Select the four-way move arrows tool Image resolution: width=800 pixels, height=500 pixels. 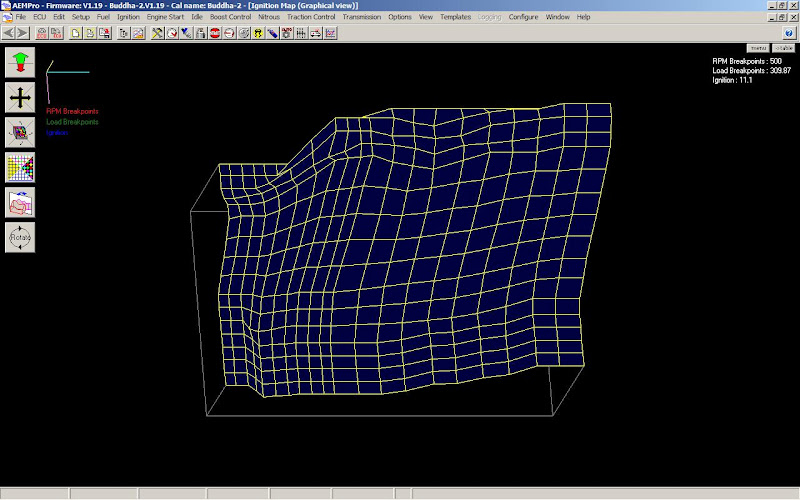pyautogui.click(x=20, y=97)
